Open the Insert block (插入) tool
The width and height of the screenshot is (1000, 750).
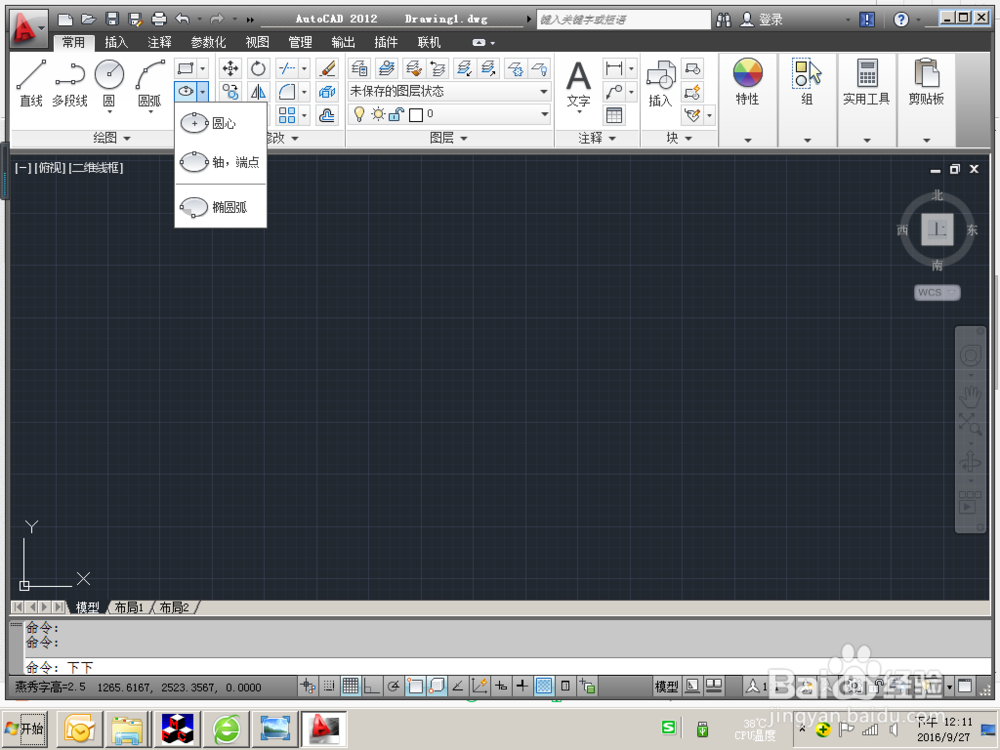tap(661, 83)
